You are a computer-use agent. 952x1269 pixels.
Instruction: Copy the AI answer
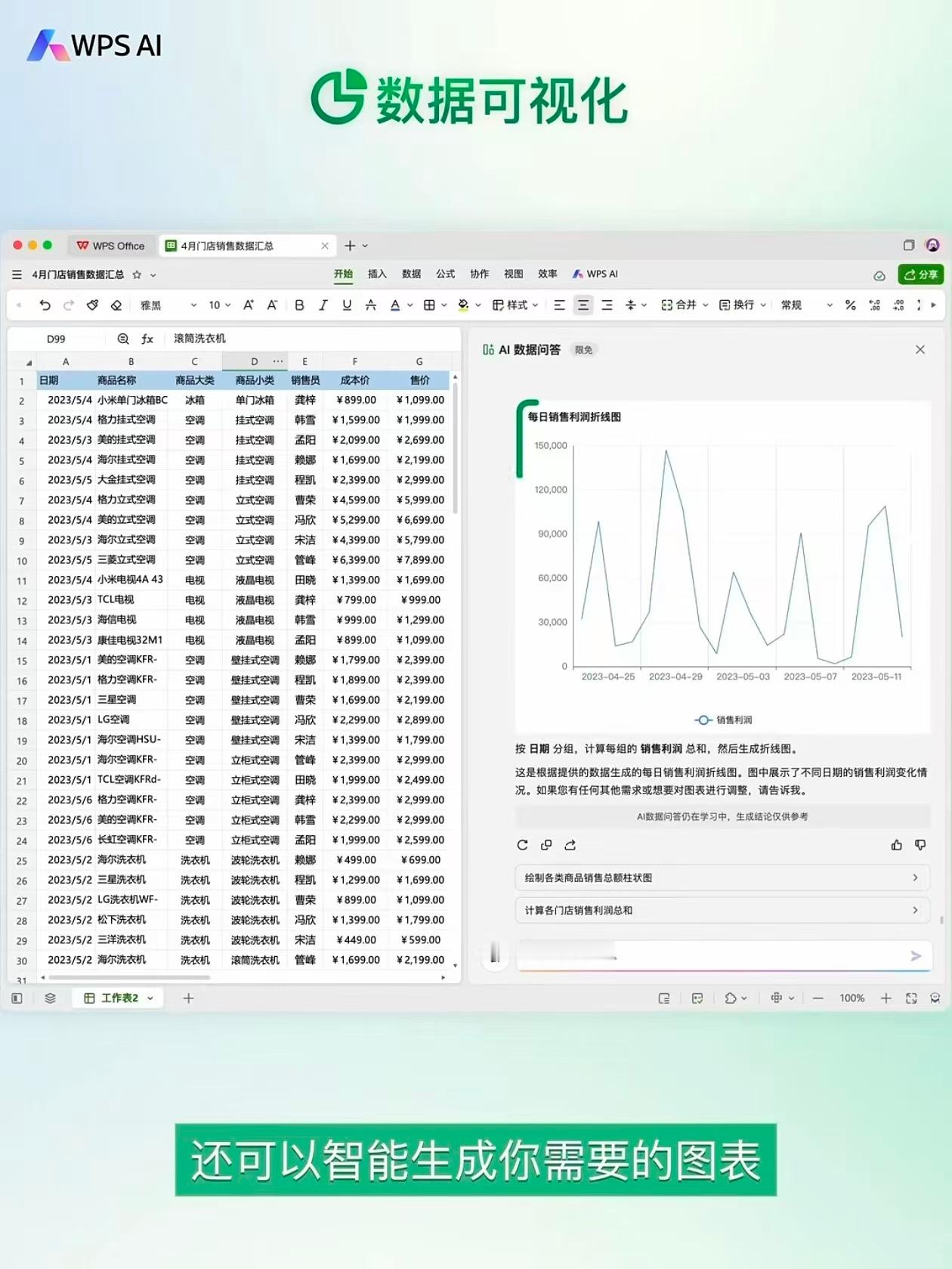[546, 845]
